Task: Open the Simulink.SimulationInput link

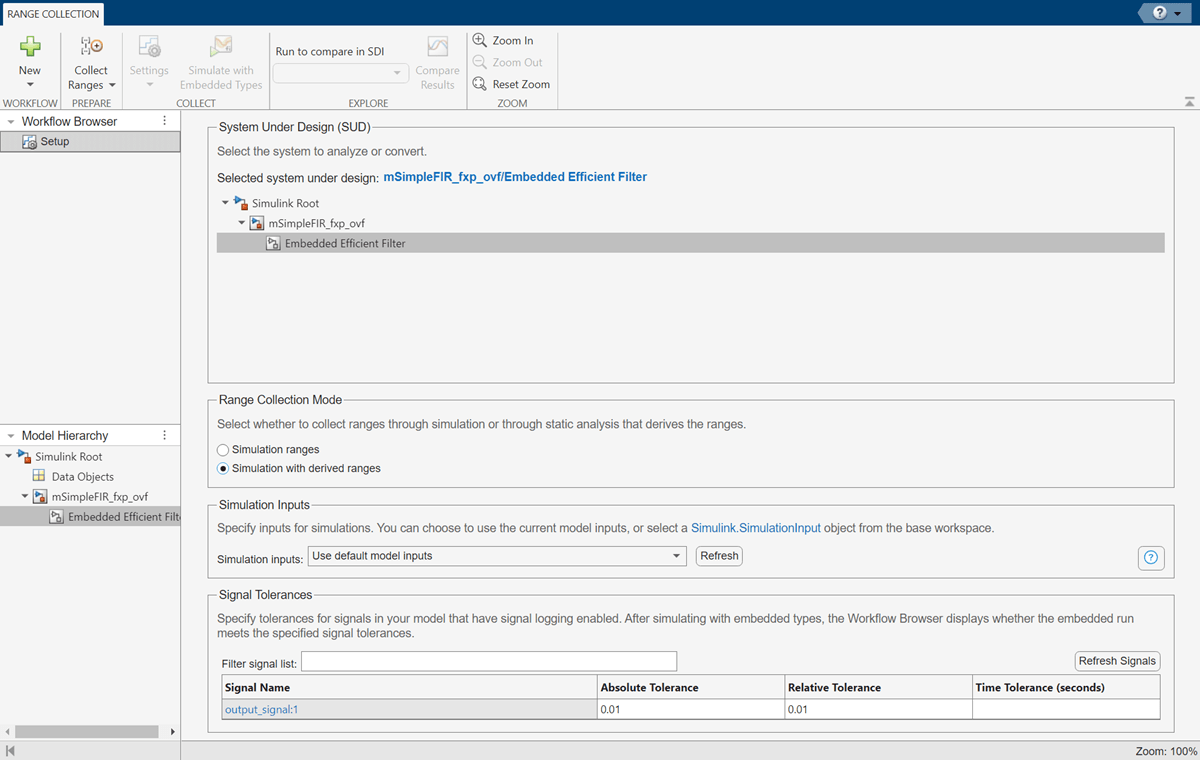Action: coord(756,528)
